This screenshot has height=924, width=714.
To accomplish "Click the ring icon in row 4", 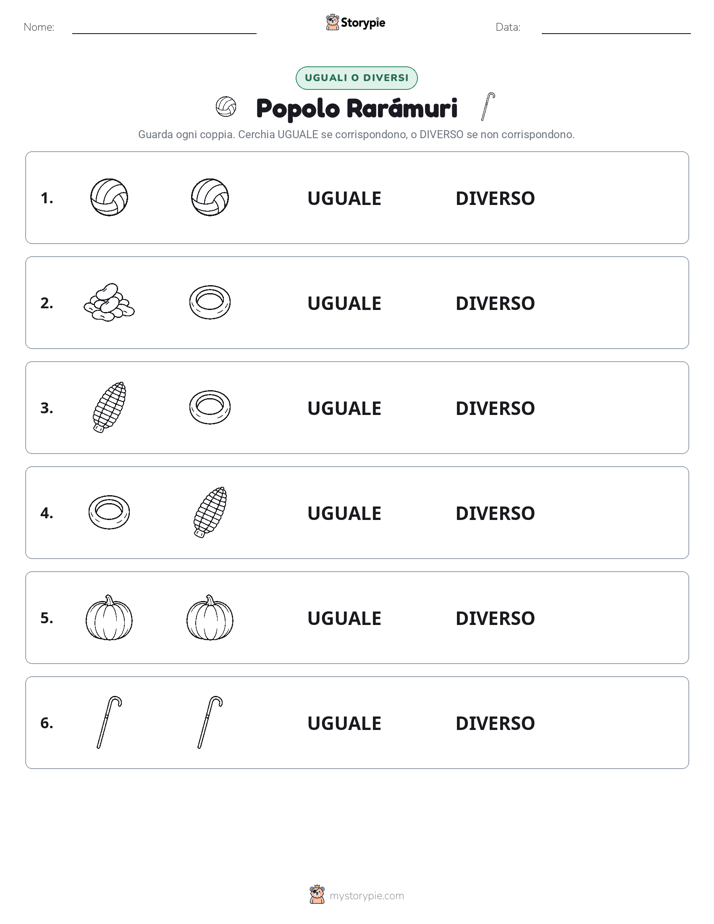I will pyautogui.click(x=109, y=512).
